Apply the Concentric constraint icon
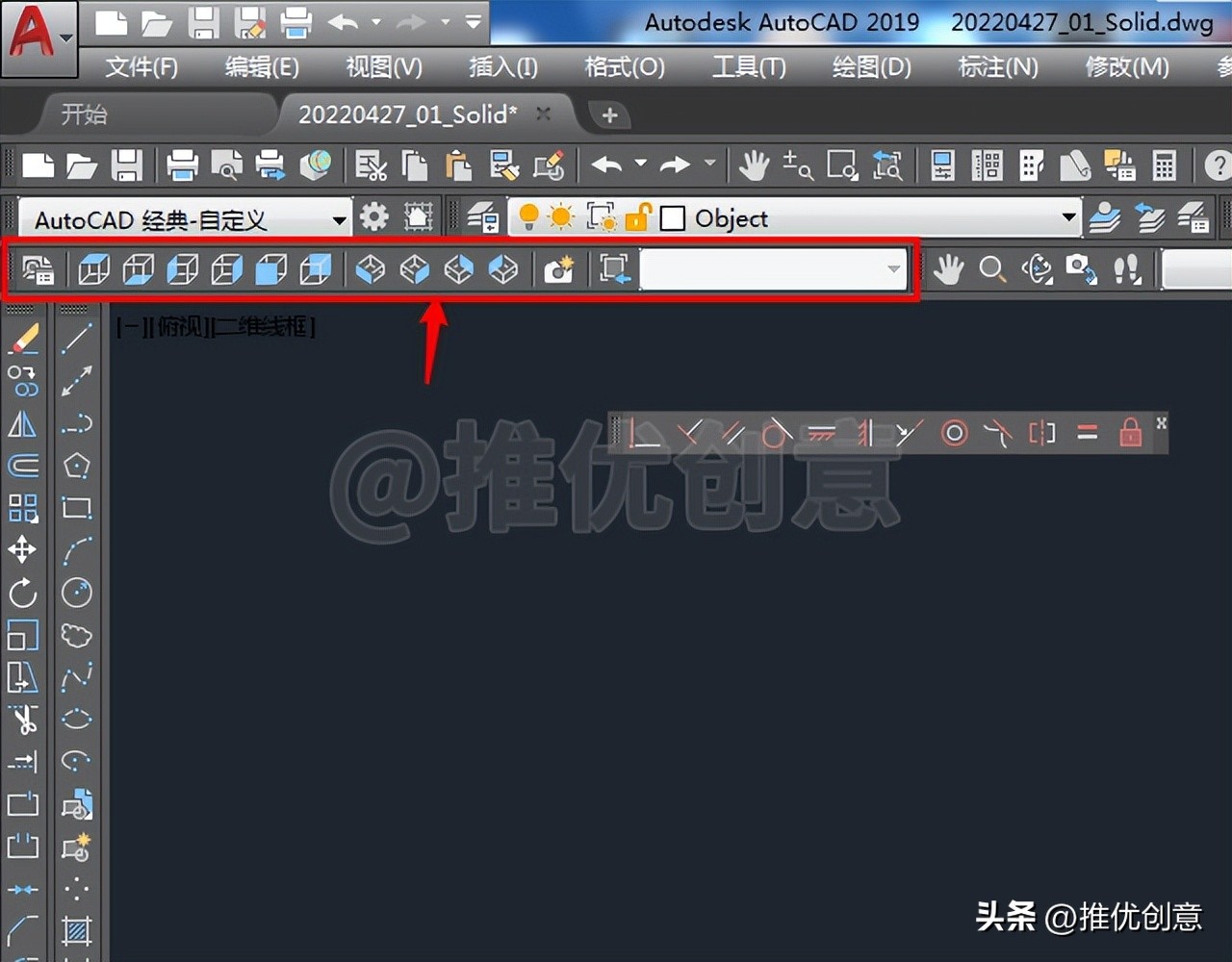Screen dimensions: 1232x962 pos(954,434)
